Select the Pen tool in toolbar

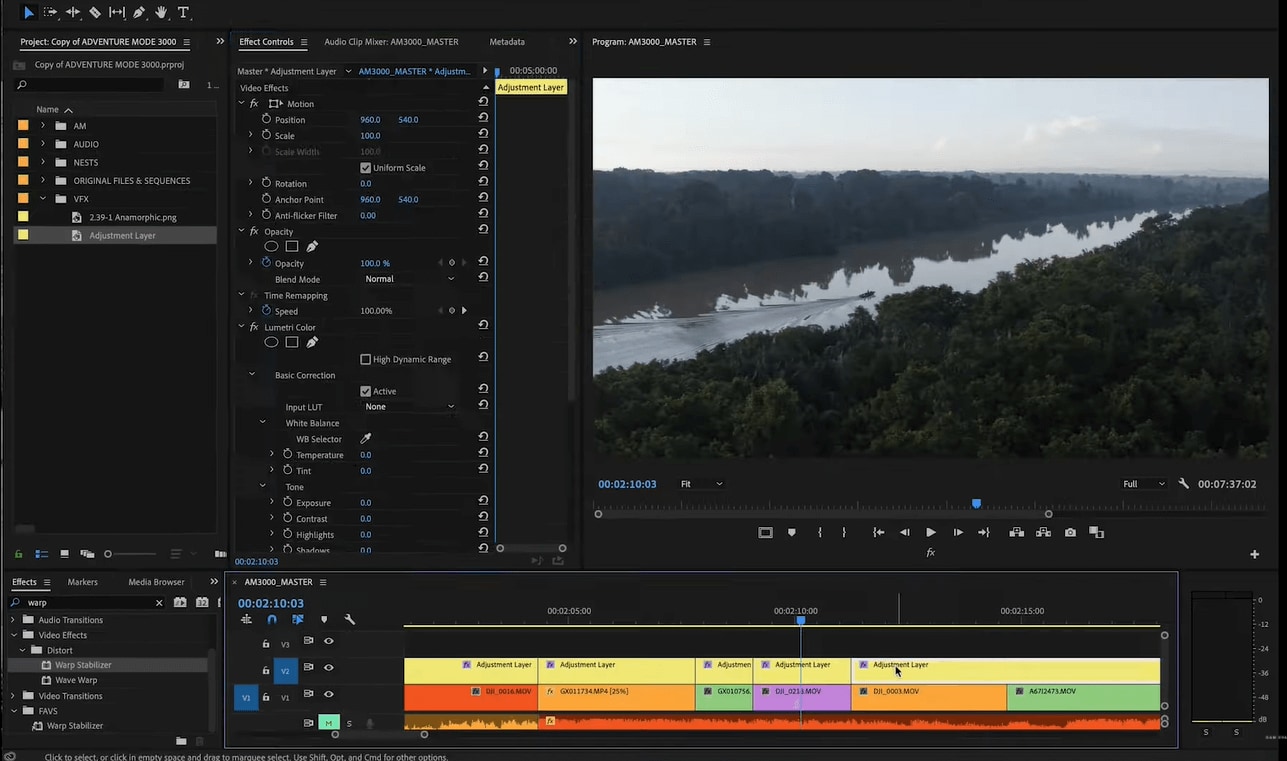tap(139, 12)
